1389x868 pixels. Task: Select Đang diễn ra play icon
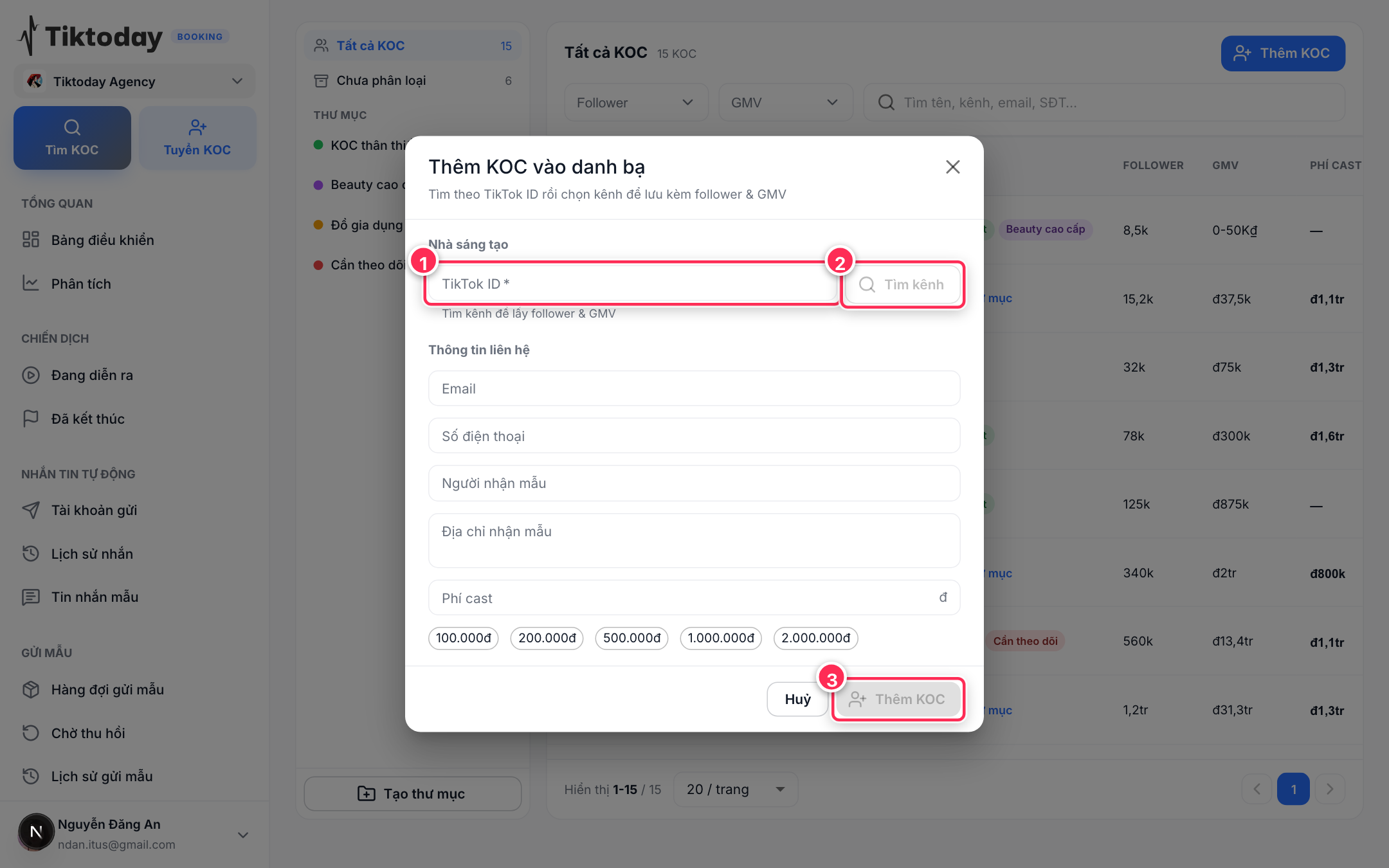tap(31, 375)
